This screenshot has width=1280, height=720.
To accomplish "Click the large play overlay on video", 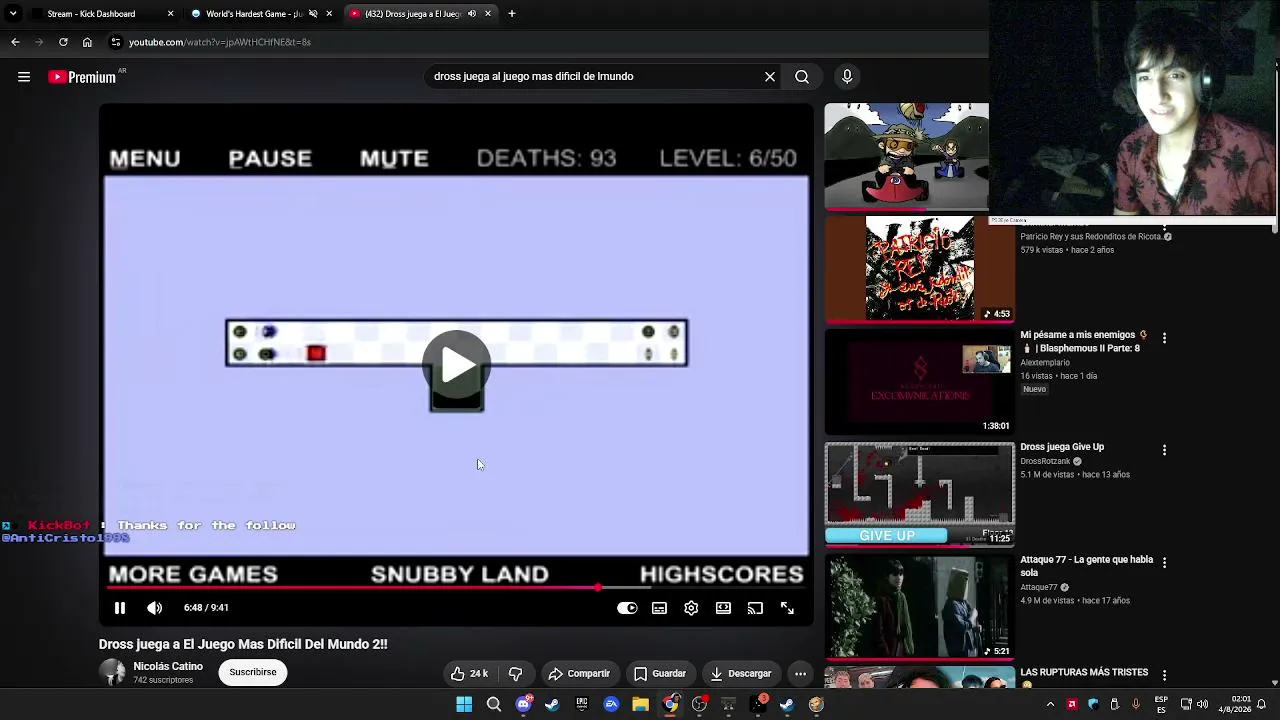I will click(x=457, y=365).
